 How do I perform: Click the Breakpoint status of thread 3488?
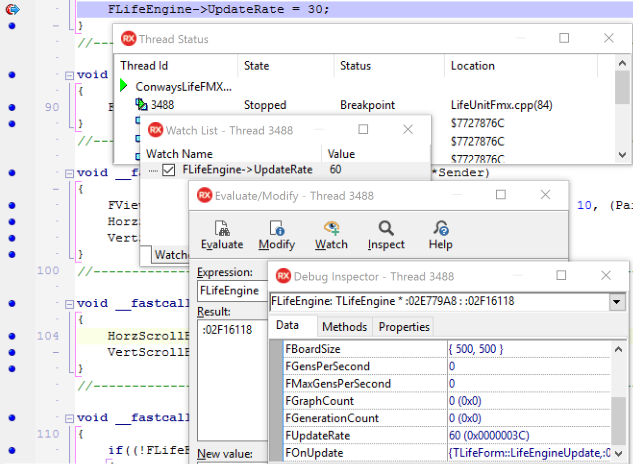[x=367, y=105]
